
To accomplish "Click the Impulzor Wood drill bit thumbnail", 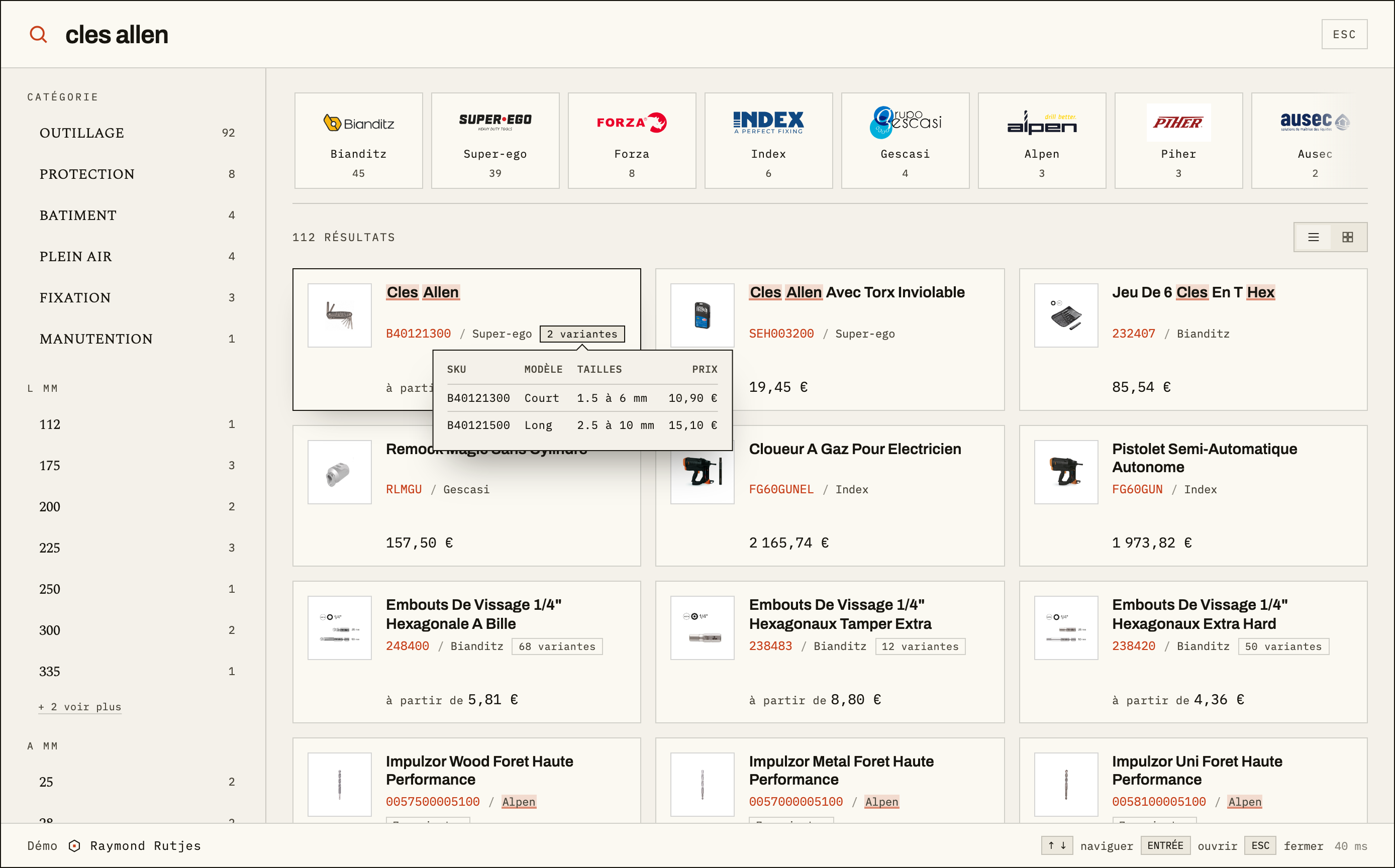I will coord(339,784).
